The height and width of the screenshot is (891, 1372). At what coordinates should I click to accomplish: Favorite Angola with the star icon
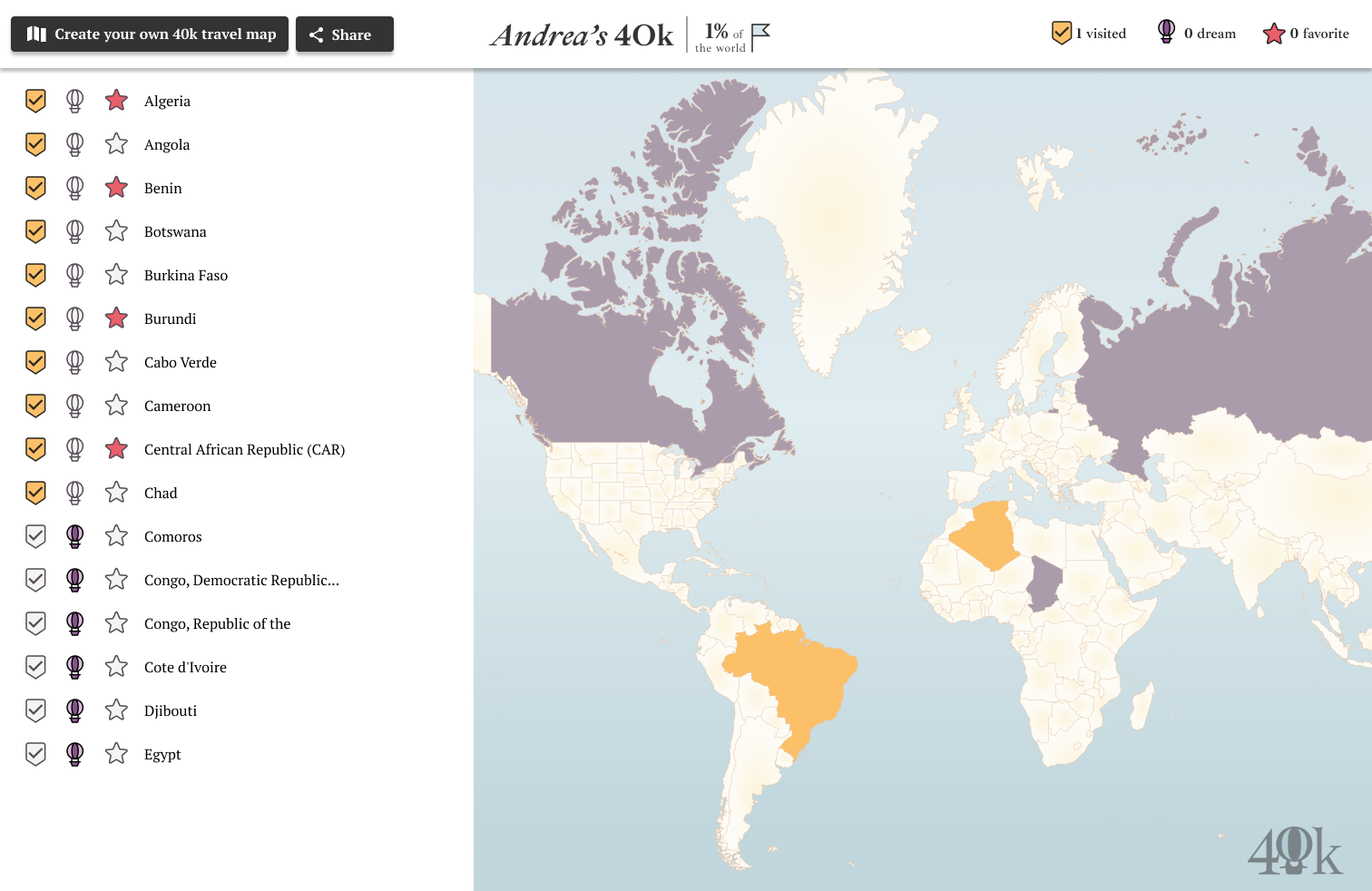pos(116,143)
